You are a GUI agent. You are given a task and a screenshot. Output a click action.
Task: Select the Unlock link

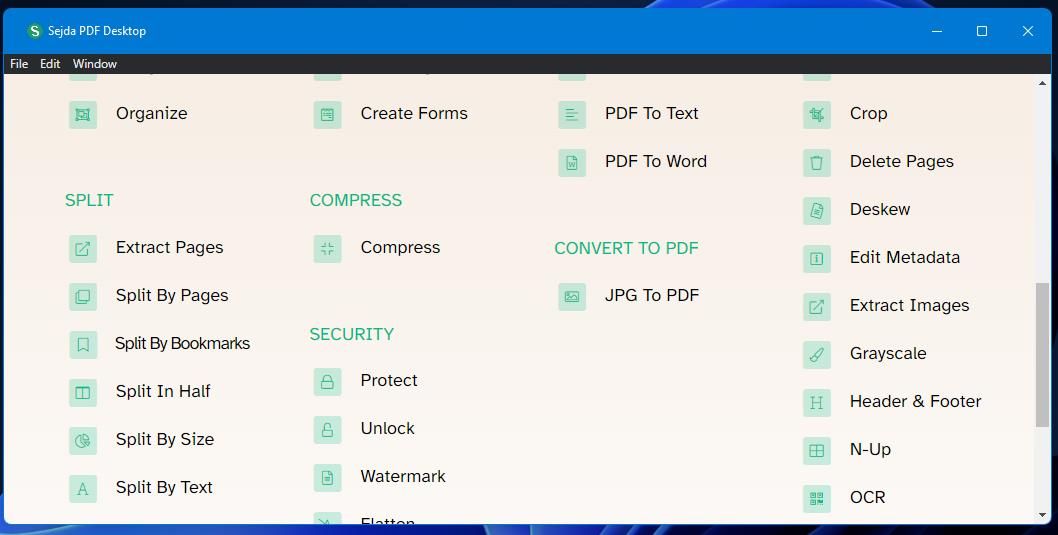pyautogui.click(x=387, y=428)
